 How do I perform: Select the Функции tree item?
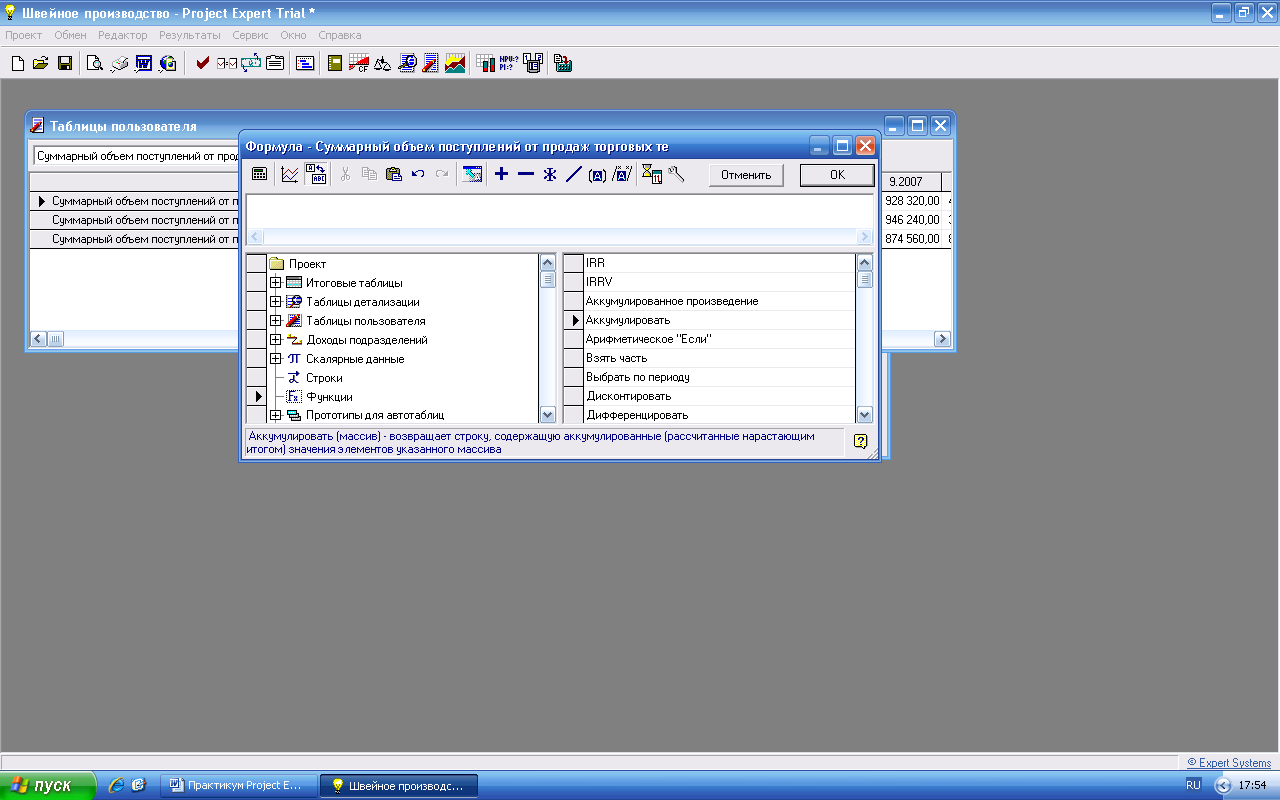pos(329,397)
